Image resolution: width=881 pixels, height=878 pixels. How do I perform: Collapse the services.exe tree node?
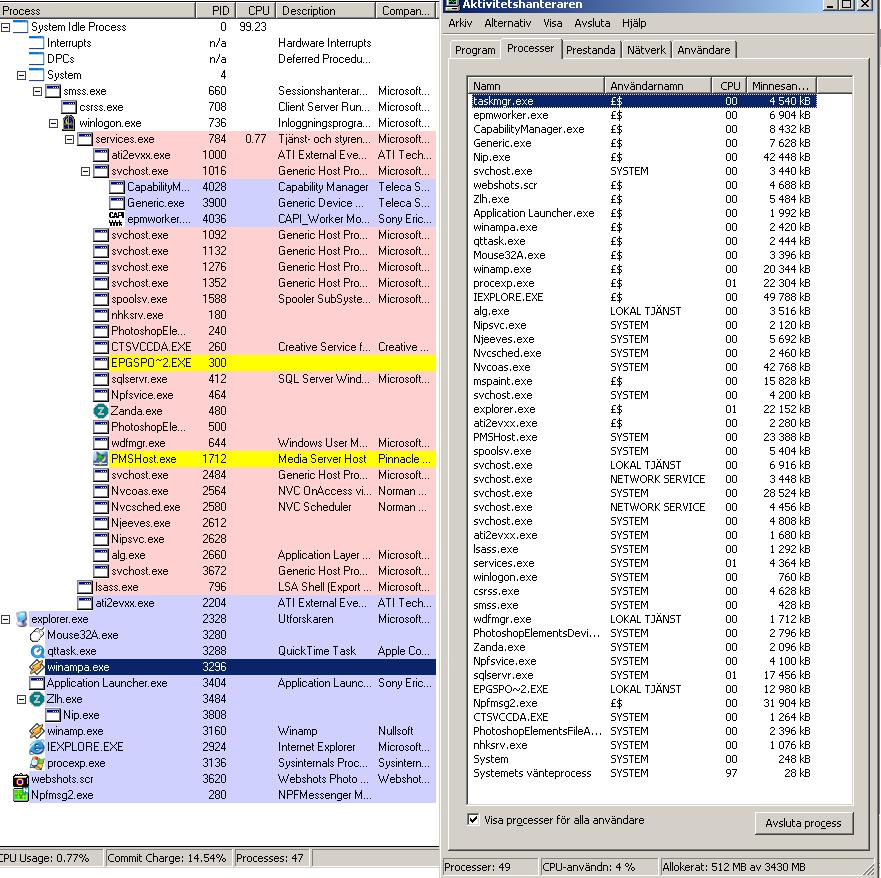click(70, 139)
